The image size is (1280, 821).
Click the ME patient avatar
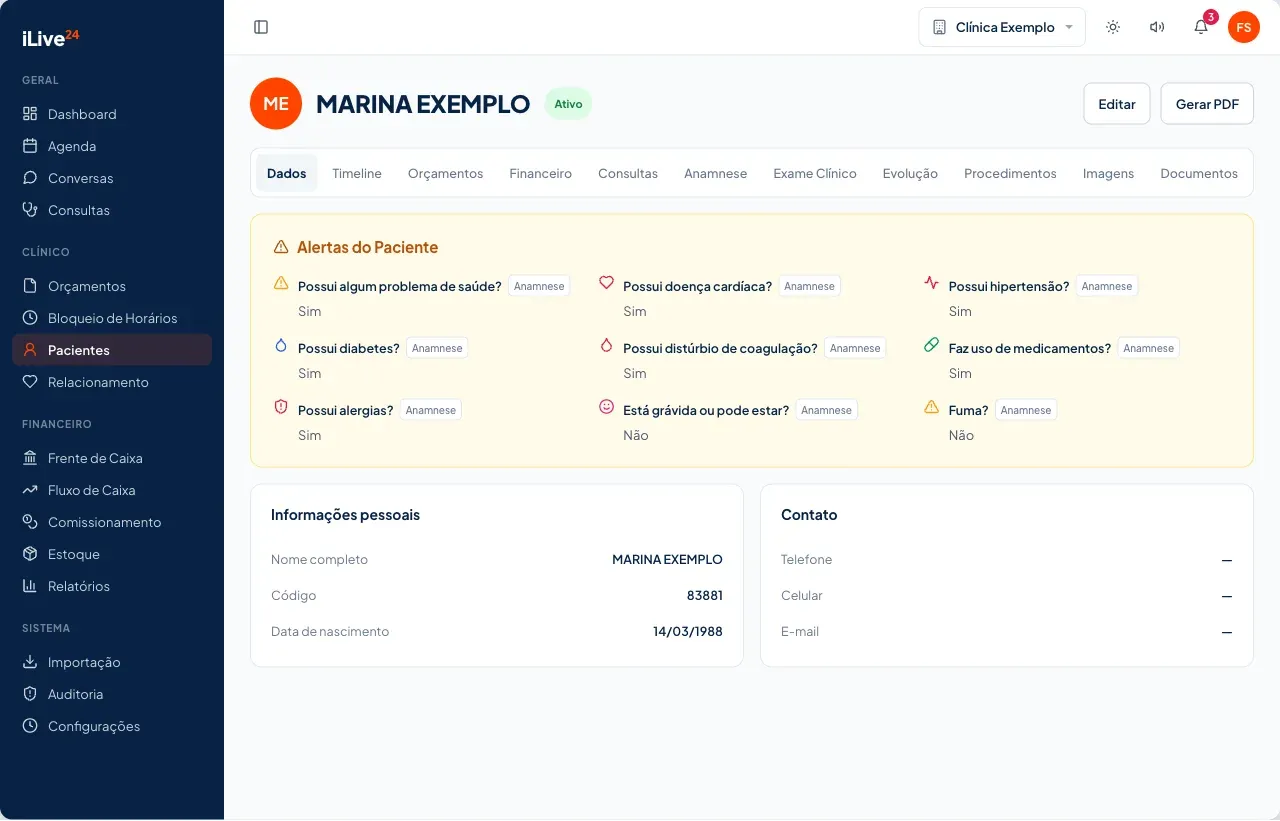[276, 104]
